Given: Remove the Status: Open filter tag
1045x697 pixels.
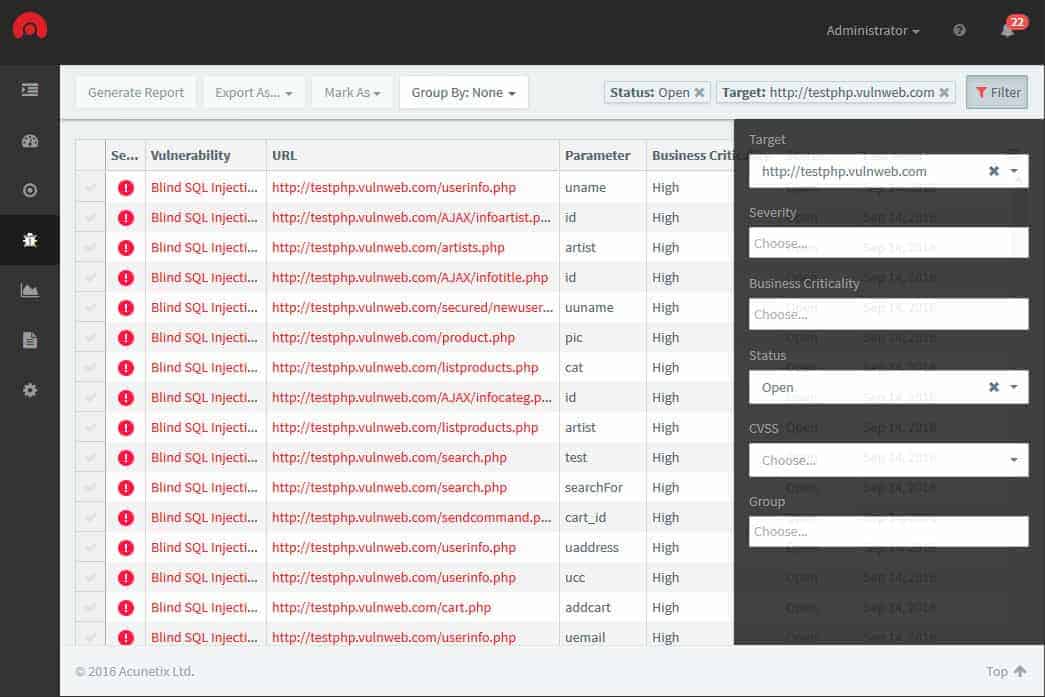Looking at the screenshot, I should 699,93.
